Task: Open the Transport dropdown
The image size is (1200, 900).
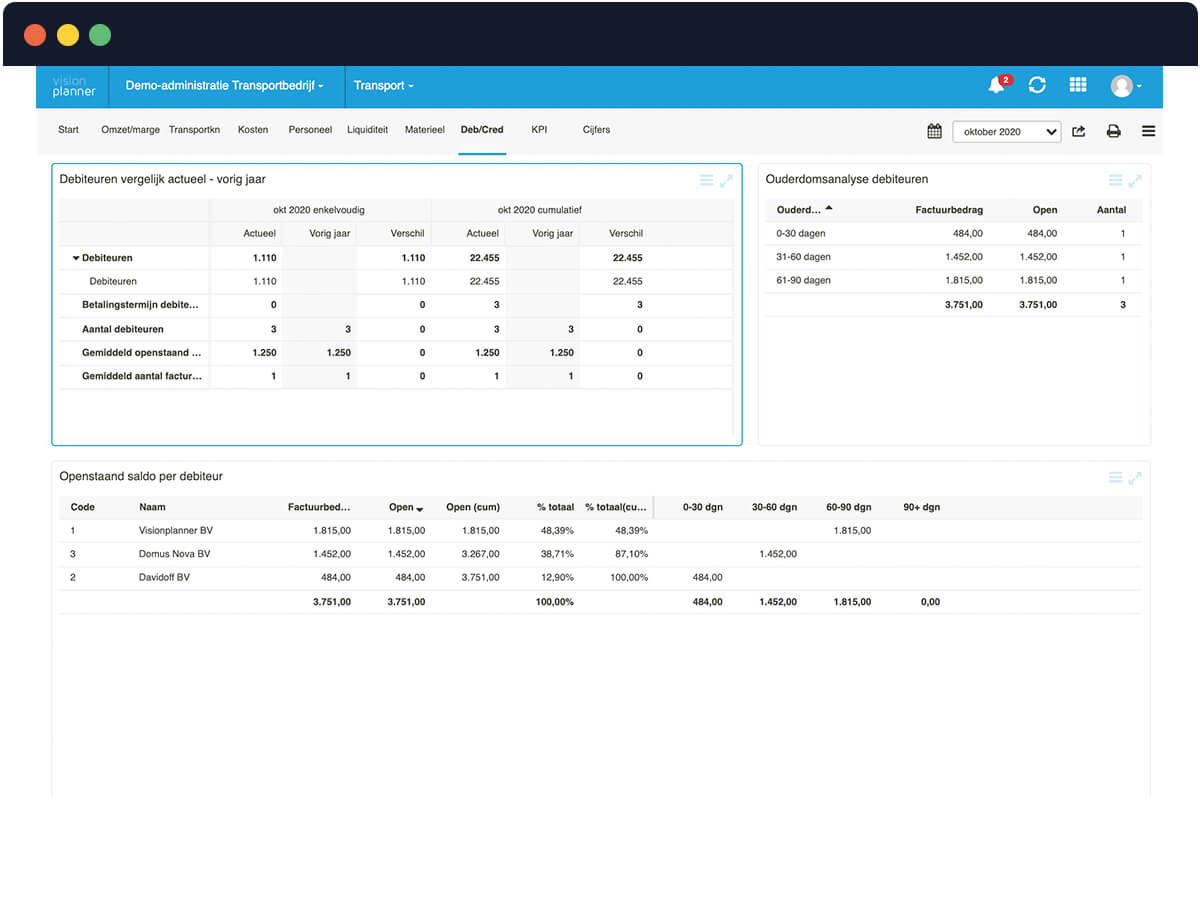Action: coord(383,86)
